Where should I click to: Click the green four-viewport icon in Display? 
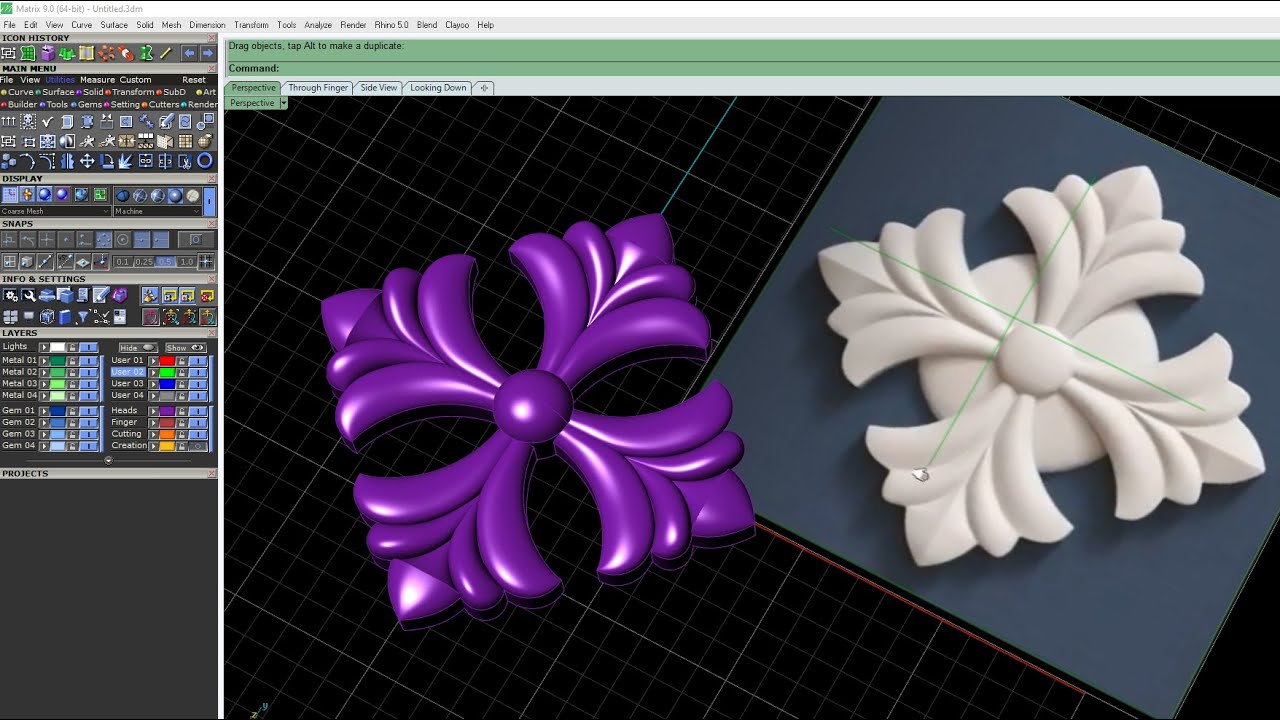pyautogui.click(x=100, y=195)
